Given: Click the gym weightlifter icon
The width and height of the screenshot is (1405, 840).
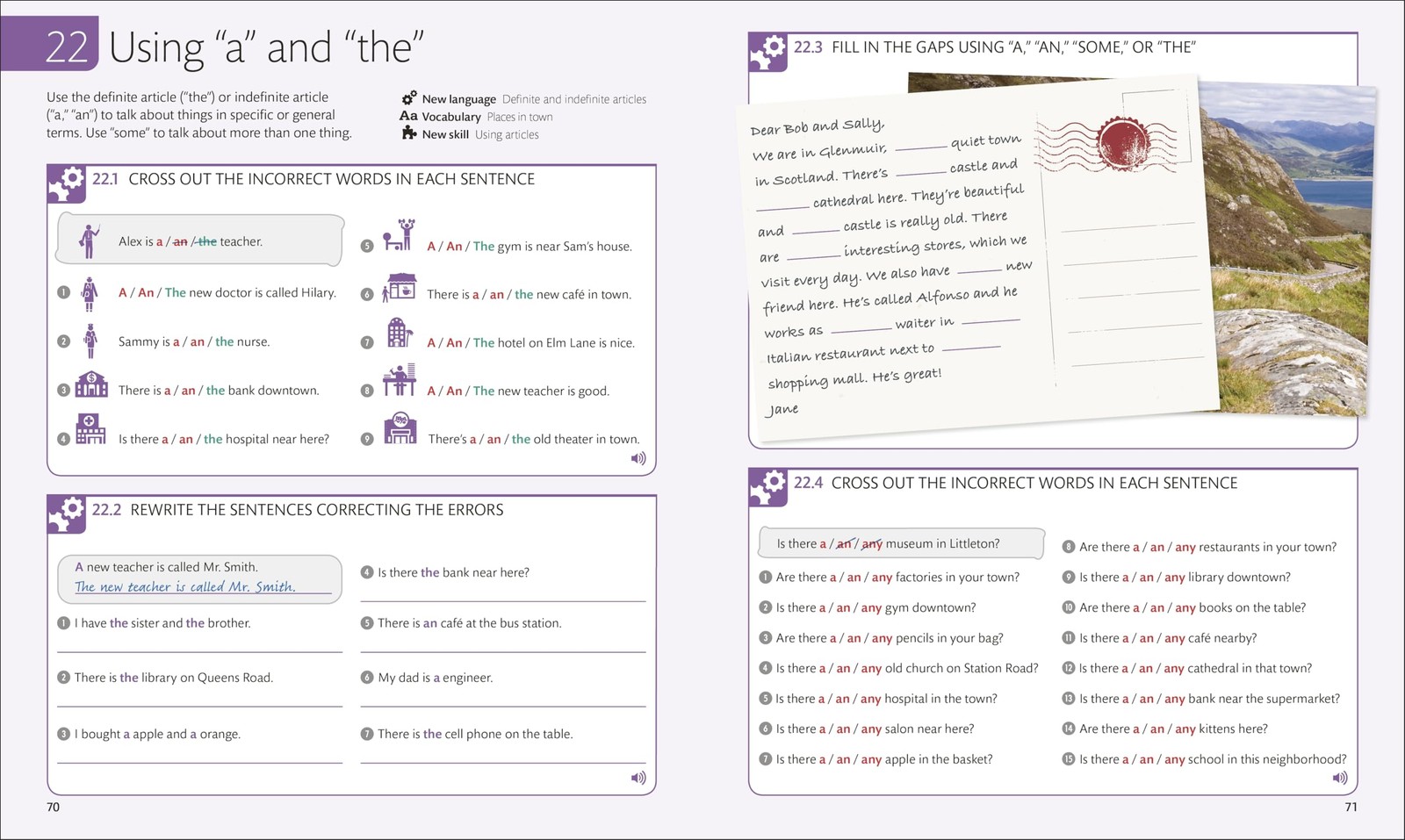Looking at the screenshot, I should tap(399, 235).
